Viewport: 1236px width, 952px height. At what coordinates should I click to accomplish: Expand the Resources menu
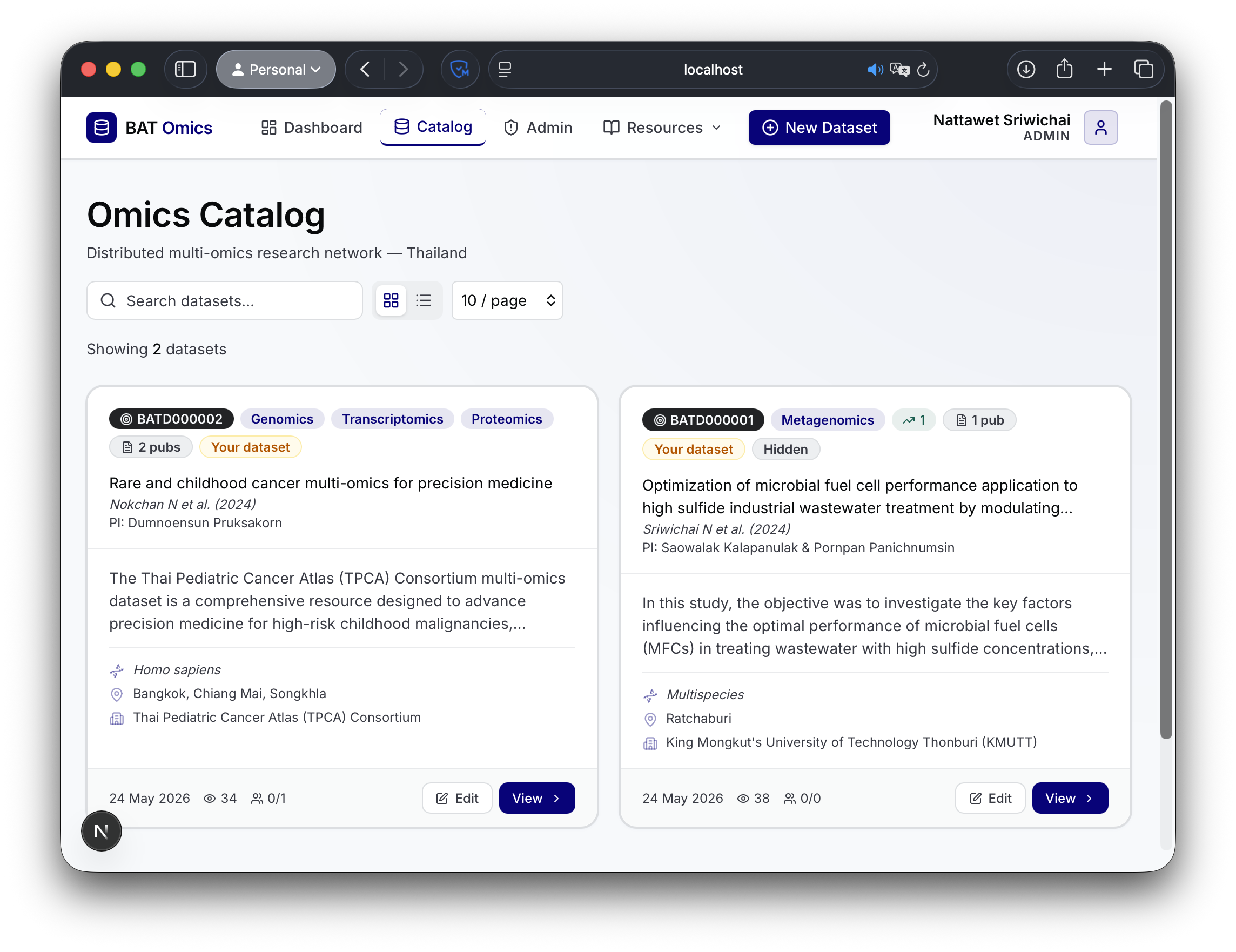pyautogui.click(x=662, y=128)
